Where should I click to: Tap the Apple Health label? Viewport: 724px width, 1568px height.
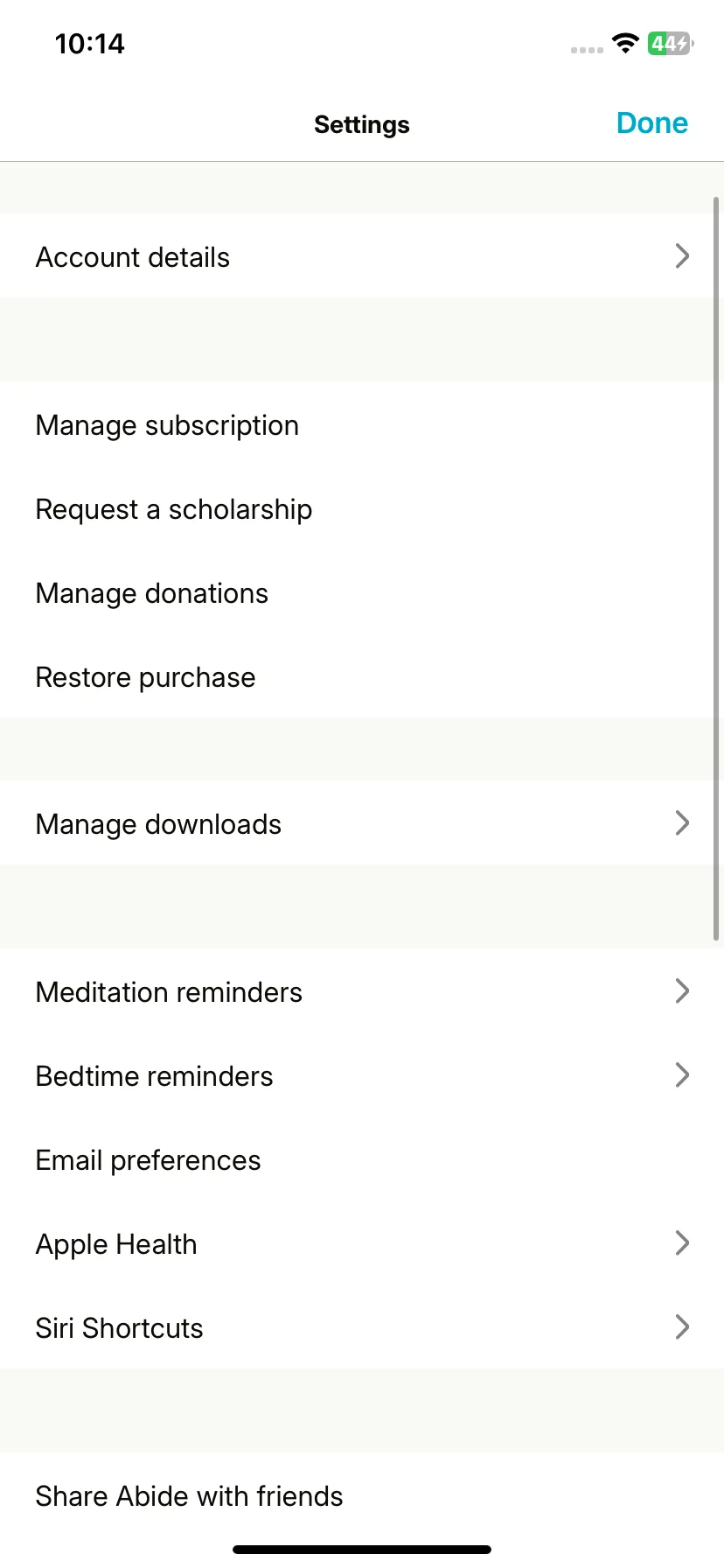click(116, 1244)
